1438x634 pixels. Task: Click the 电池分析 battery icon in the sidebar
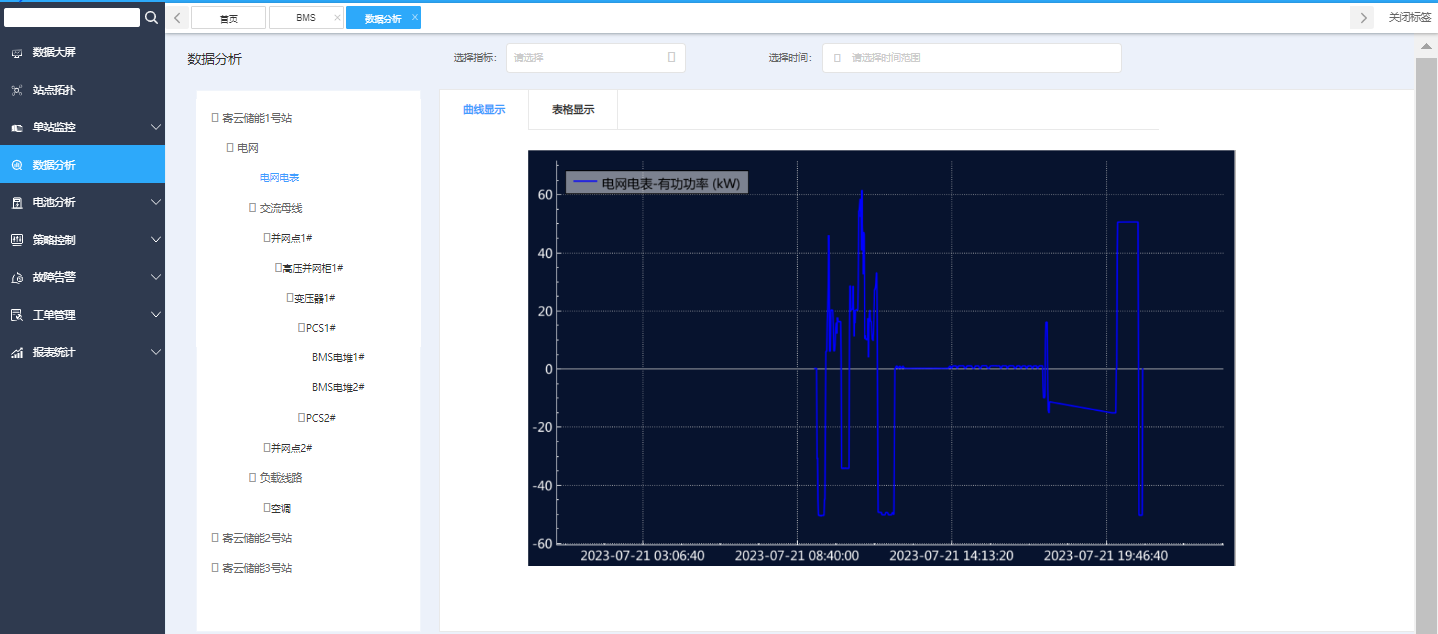tap(17, 202)
